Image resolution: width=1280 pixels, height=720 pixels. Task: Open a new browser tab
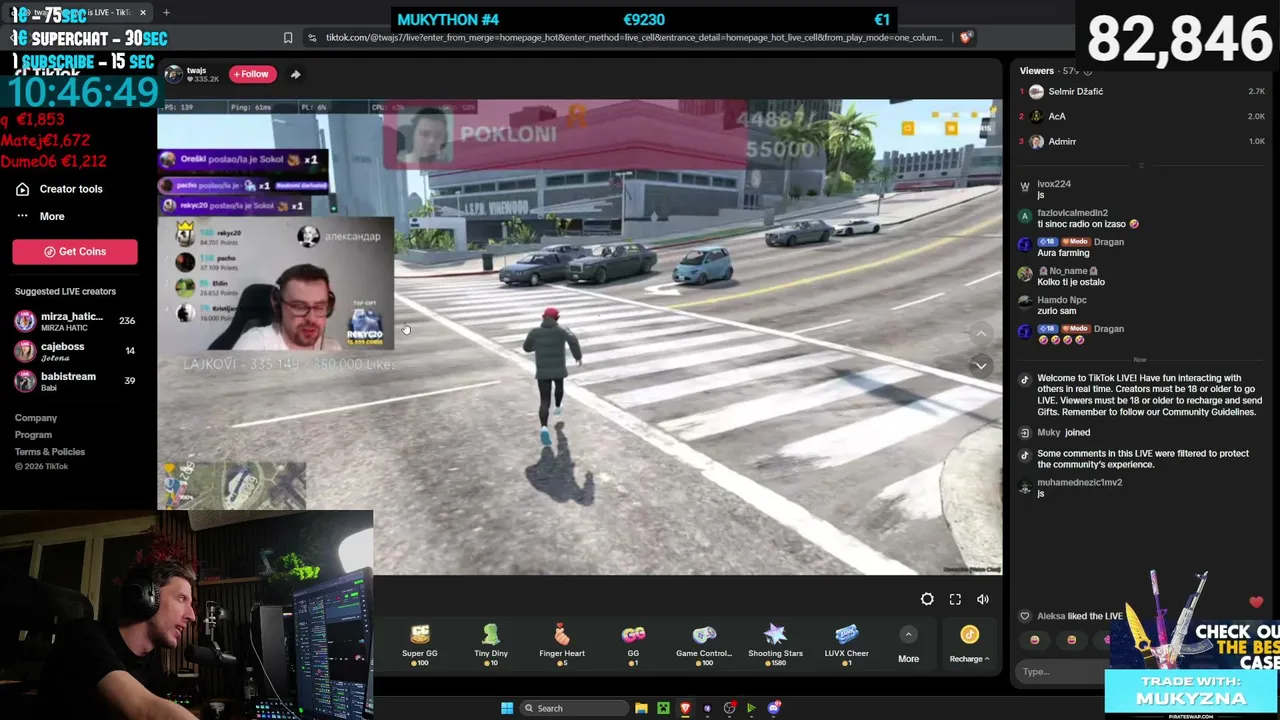point(166,12)
